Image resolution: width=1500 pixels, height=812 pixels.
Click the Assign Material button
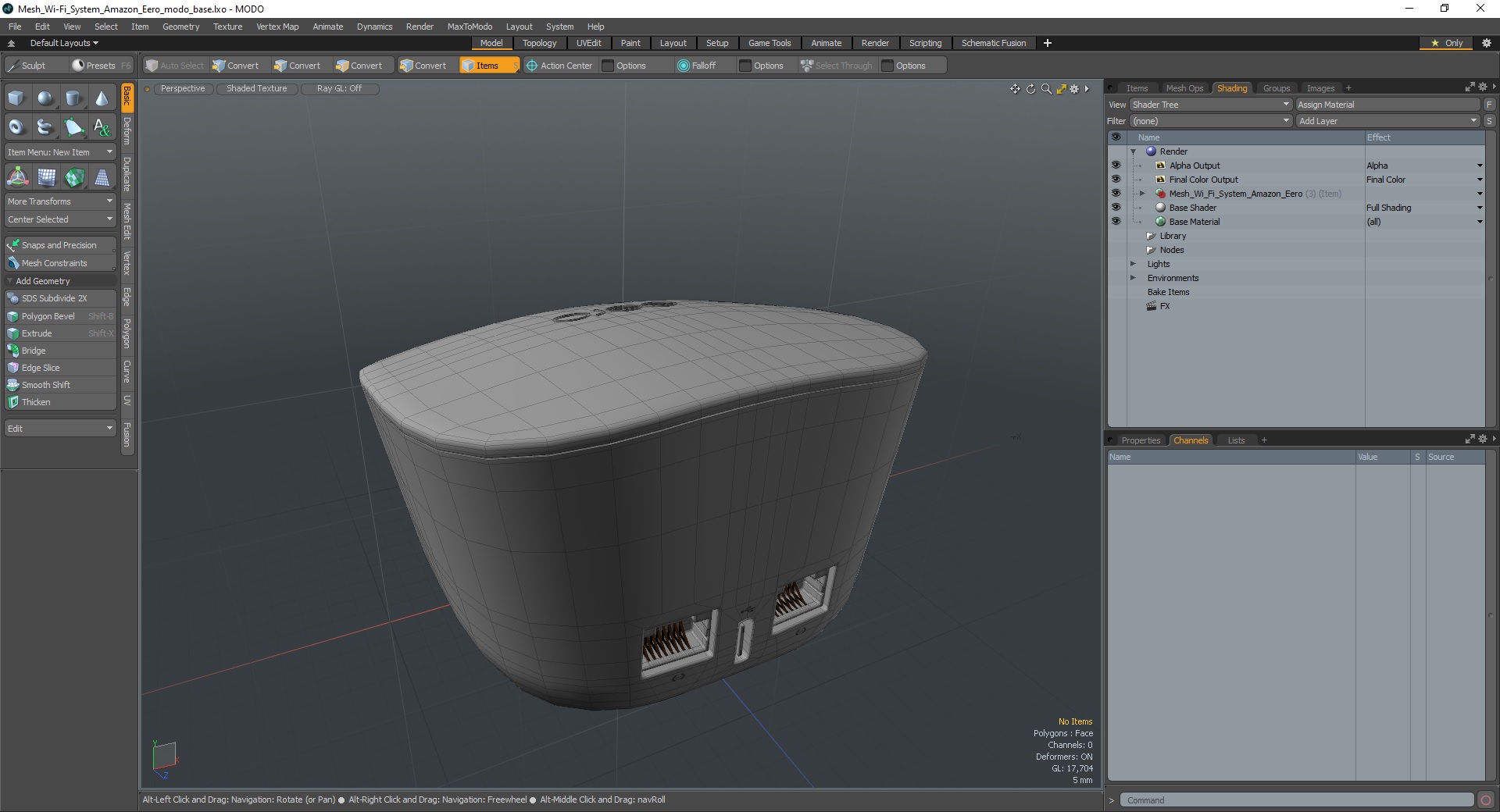click(x=1388, y=105)
